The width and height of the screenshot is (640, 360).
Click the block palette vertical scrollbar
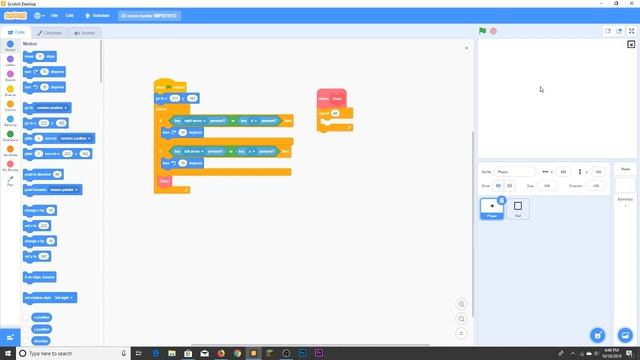(101, 61)
